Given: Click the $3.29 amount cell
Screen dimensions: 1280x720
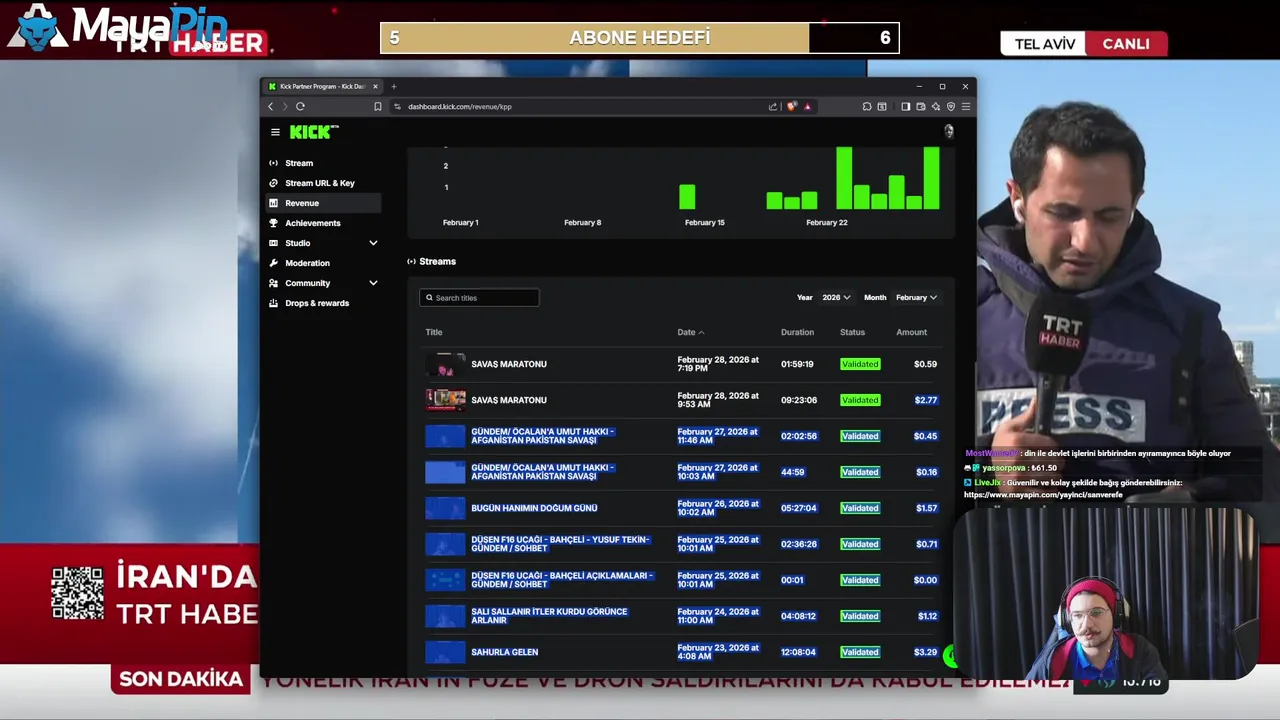Looking at the screenshot, I should 925,652.
